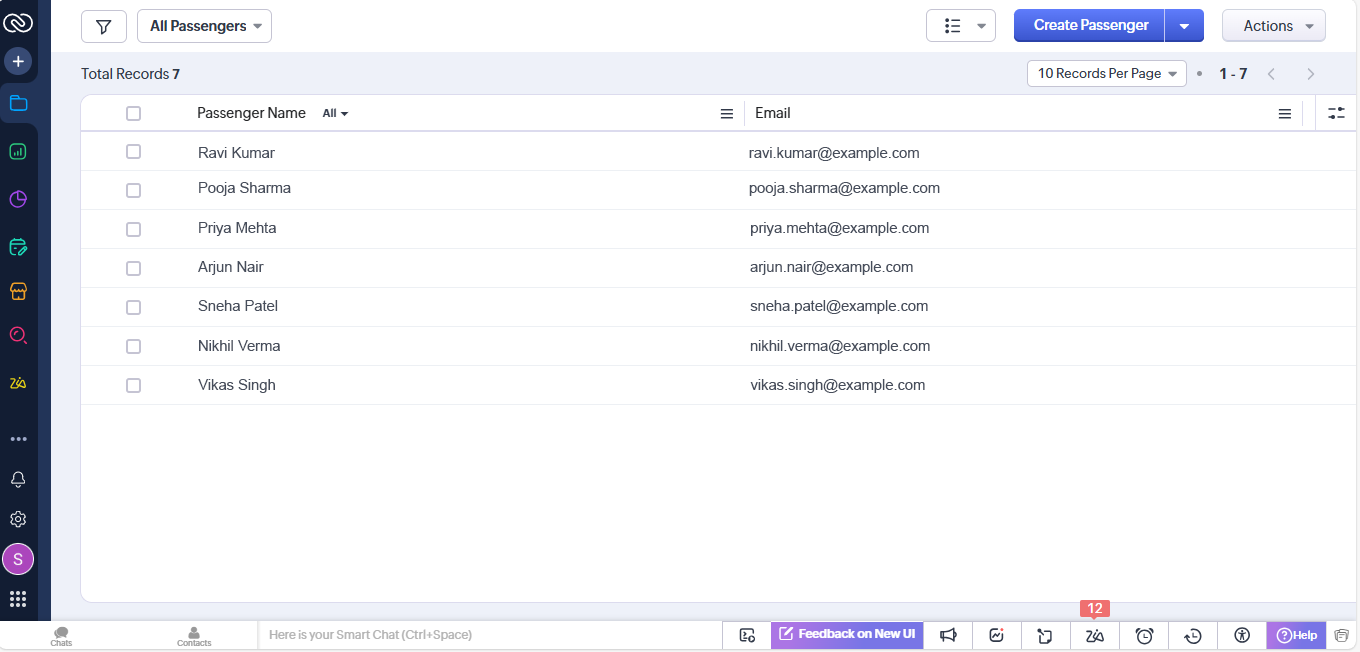Click the Create Passenger button

(1090, 26)
